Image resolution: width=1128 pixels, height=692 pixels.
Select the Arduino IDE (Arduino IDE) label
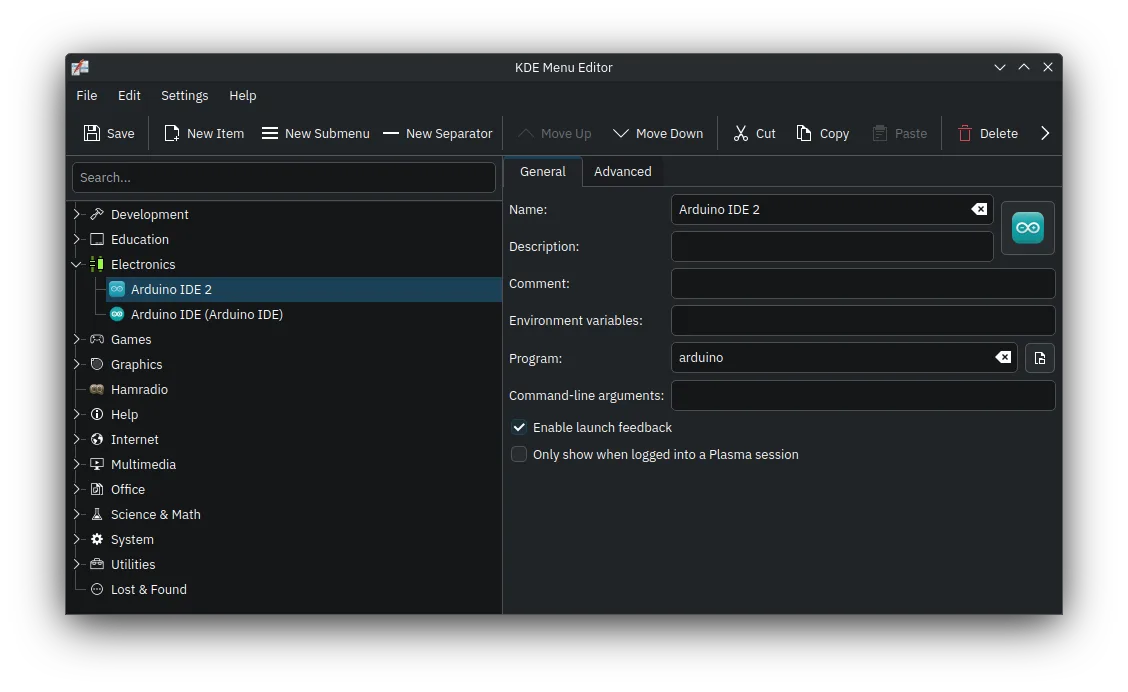206,314
